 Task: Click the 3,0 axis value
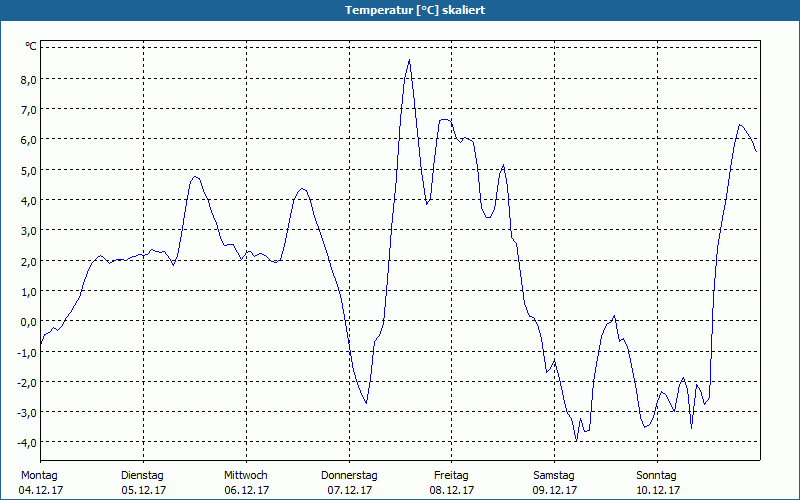click(29, 231)
